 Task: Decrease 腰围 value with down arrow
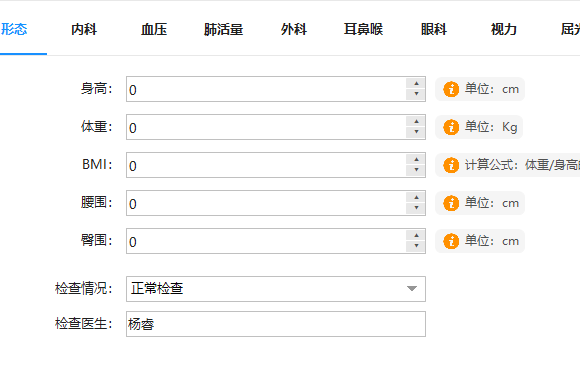pyautogui.click(x=416, y=208)
